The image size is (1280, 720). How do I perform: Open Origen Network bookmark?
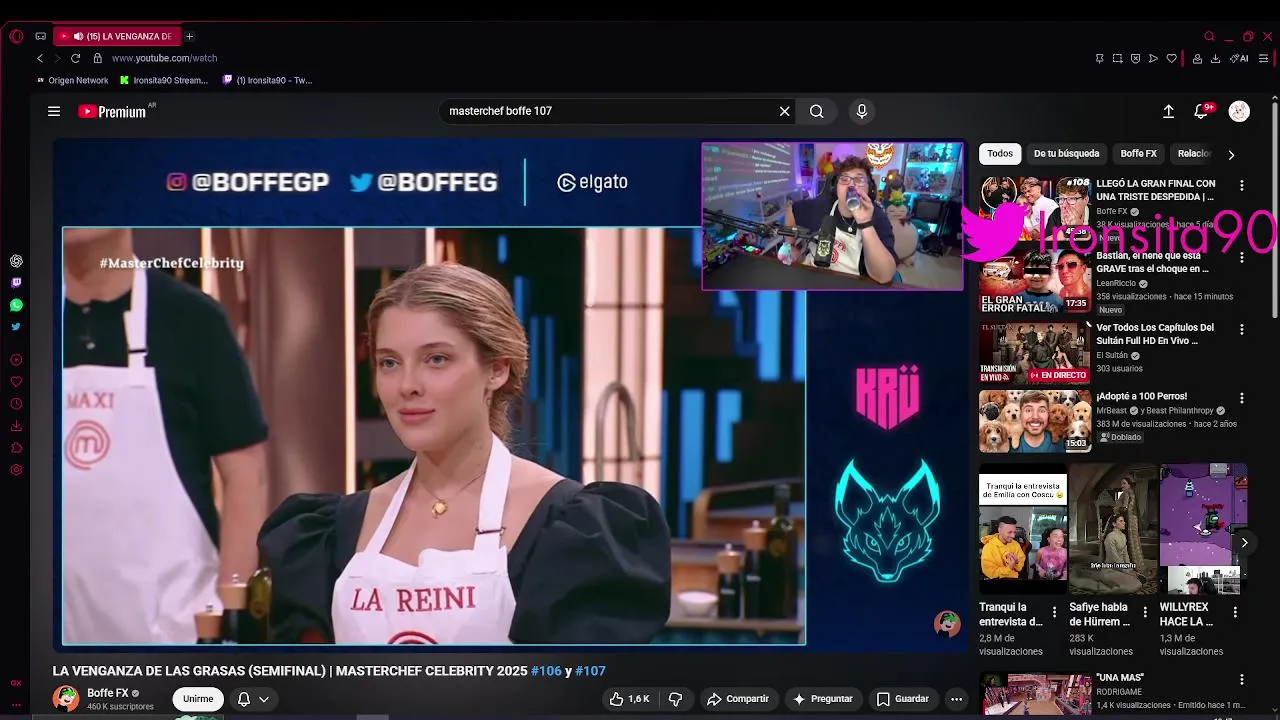pos(72,80)
